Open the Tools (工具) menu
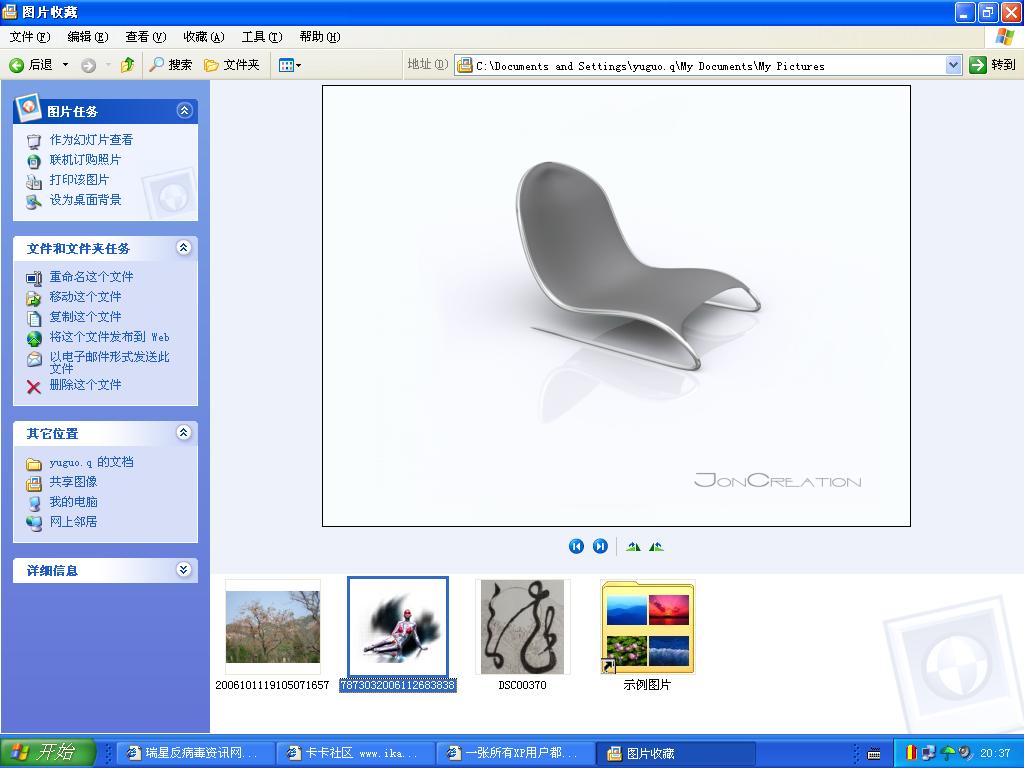1024x768 pixels. (262, 37)
